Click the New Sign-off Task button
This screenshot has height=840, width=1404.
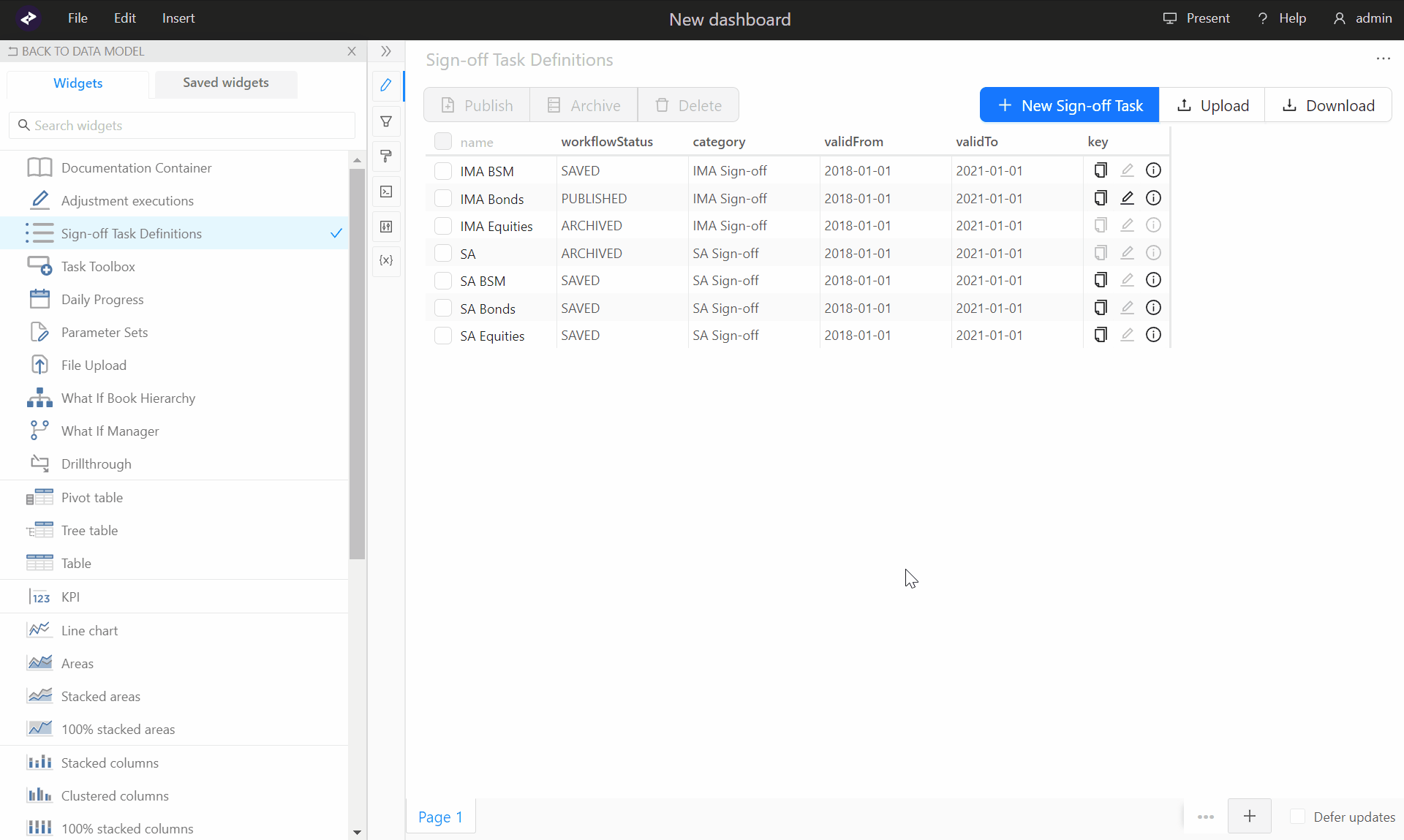pos(1069,105)
